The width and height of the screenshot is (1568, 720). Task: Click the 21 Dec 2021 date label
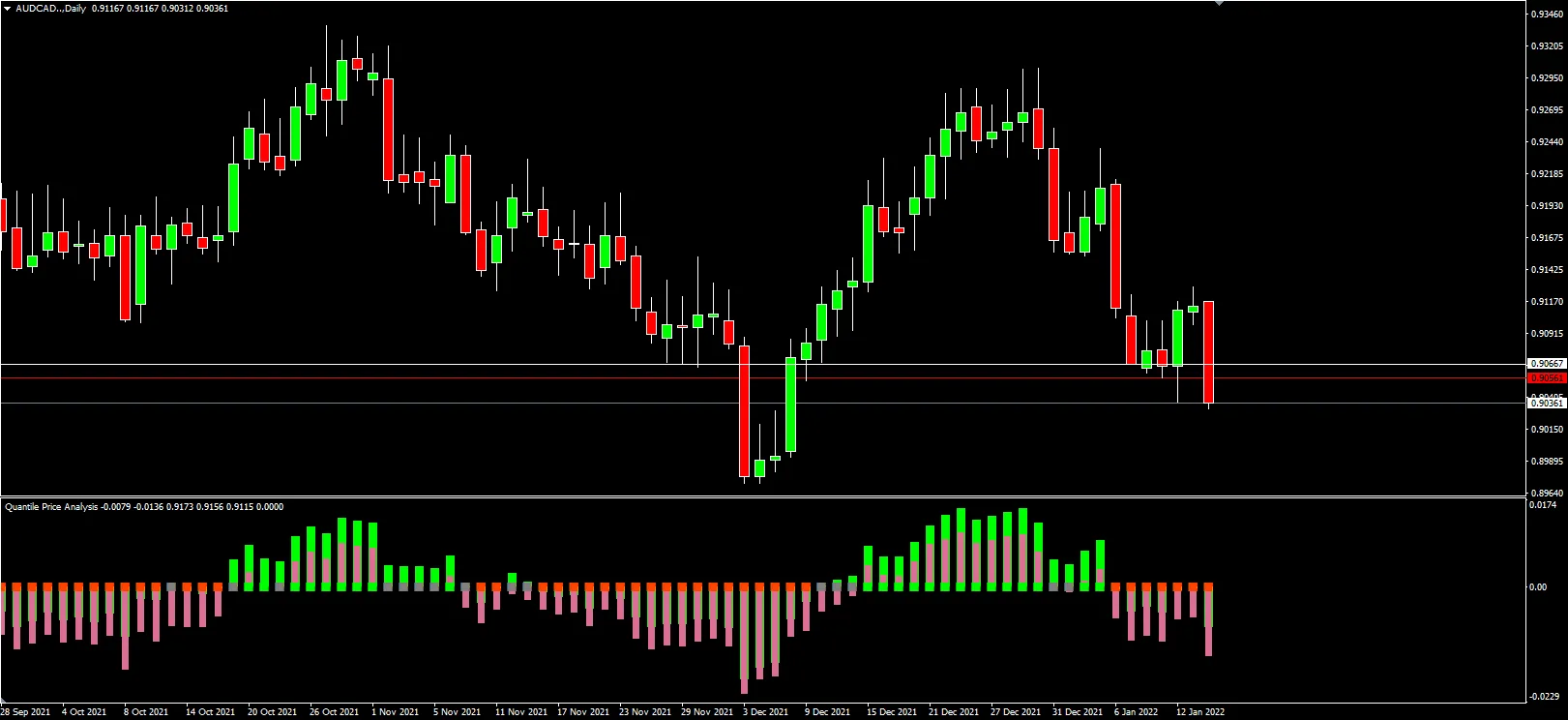954,712
